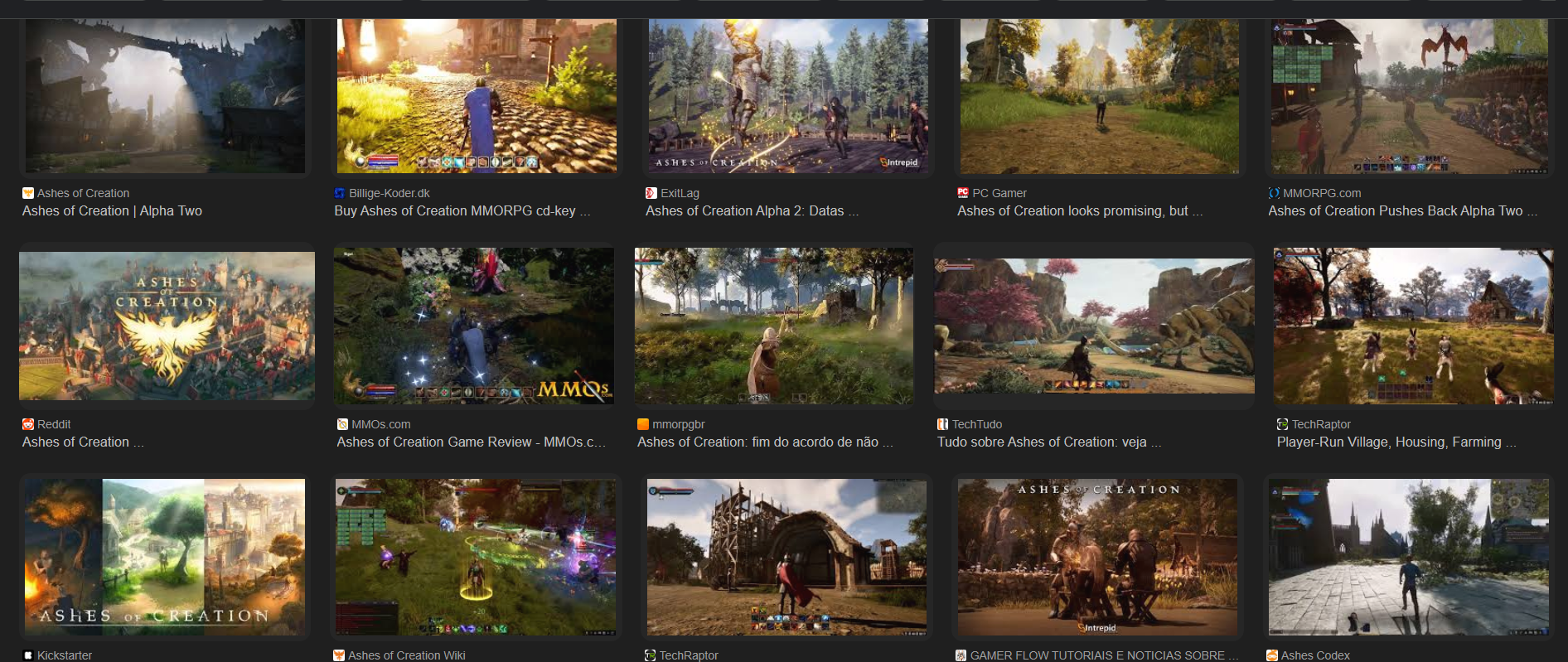Open 'Ashes of Creation Game Review' link
The width and height of the screenshot is (1568, 662).
471,442
